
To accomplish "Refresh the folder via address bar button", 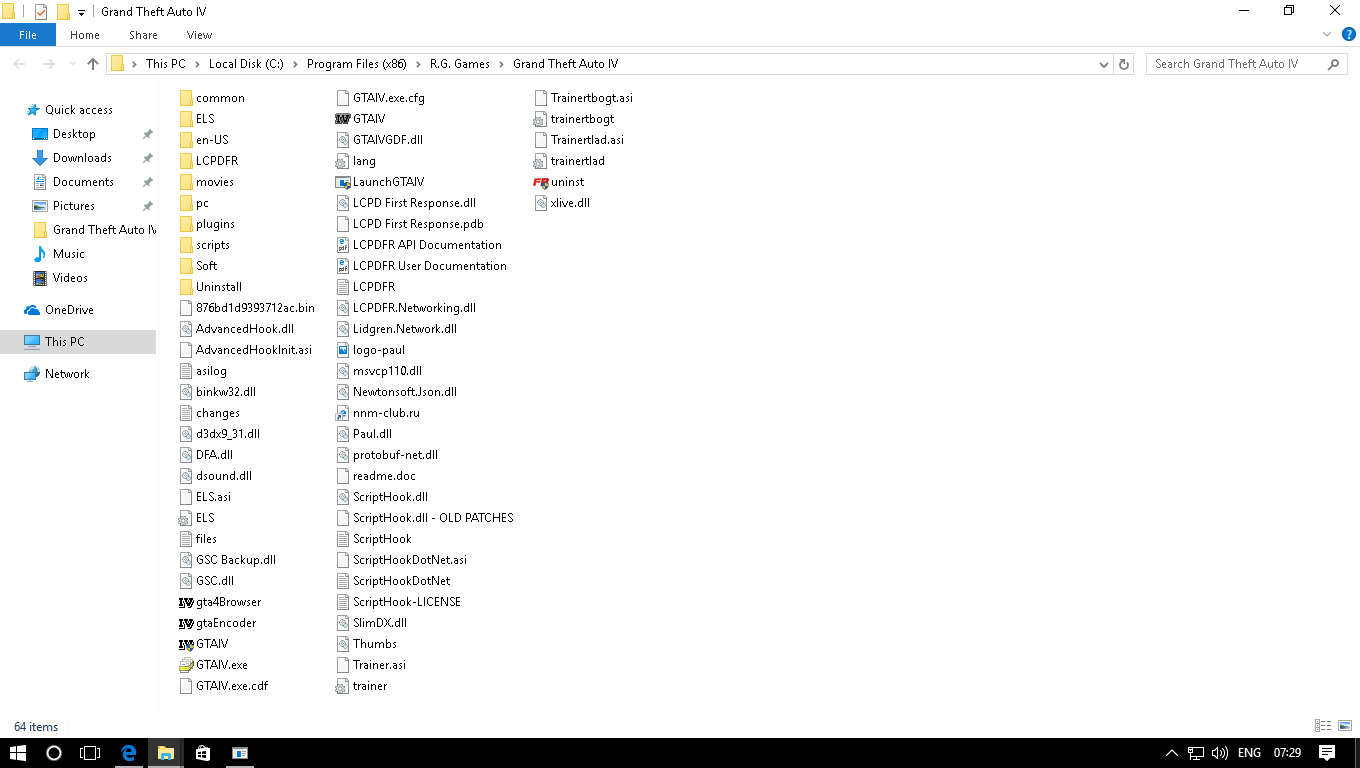I will click(1124, 64).
